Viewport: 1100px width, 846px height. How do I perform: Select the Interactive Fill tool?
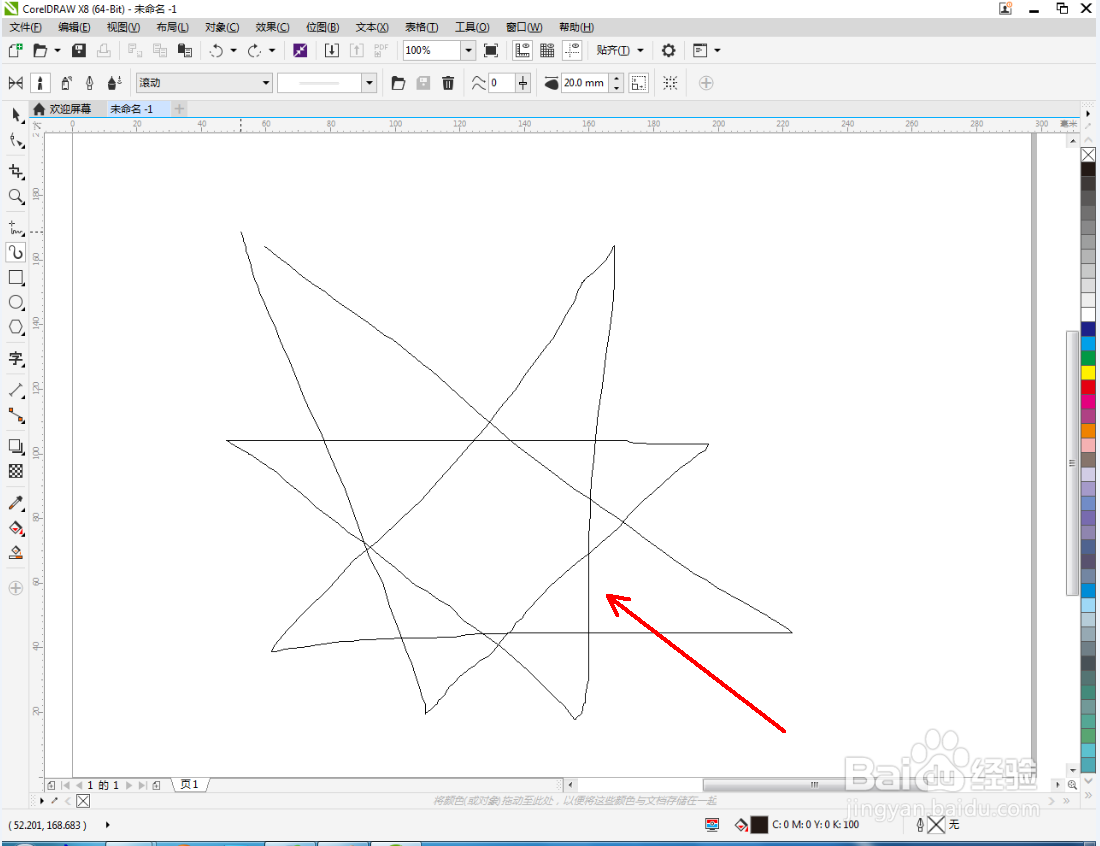(x=15, y=528)
